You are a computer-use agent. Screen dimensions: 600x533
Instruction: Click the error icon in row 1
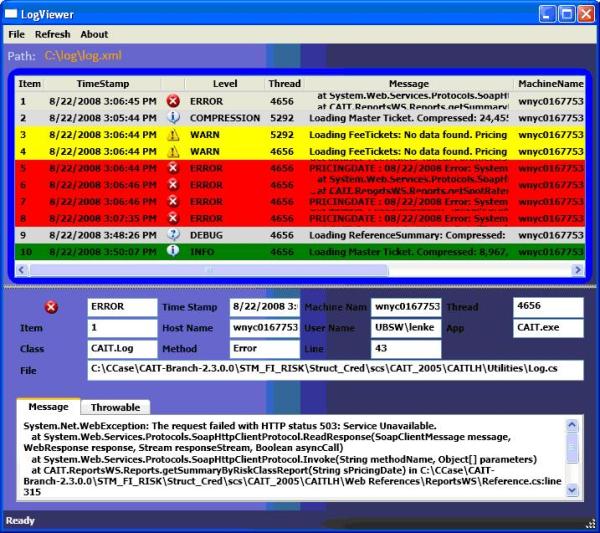point(173,101)
